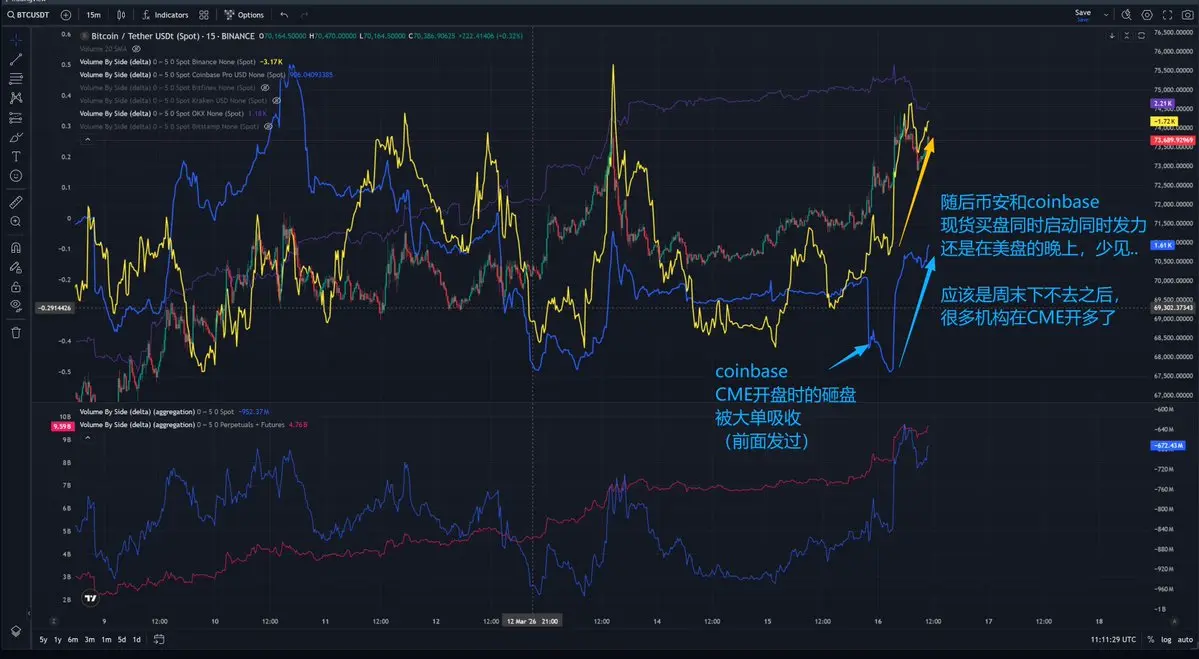The height and width of the screenshot is (659, 1199).
Task: Open the indicator templates grid icon
Action: pos(203,15)
